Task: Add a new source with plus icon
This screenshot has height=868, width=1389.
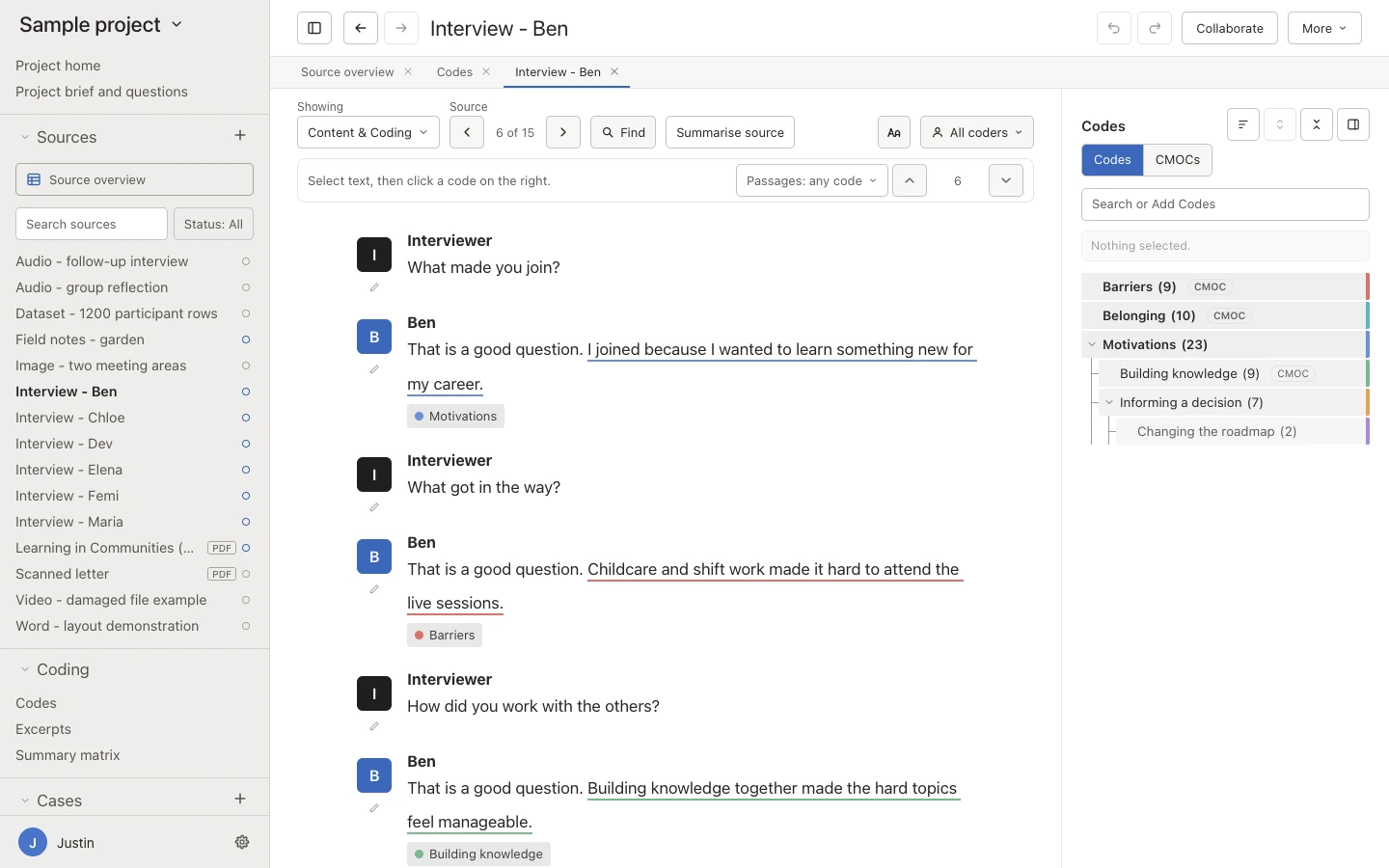Action: [240, 136]
